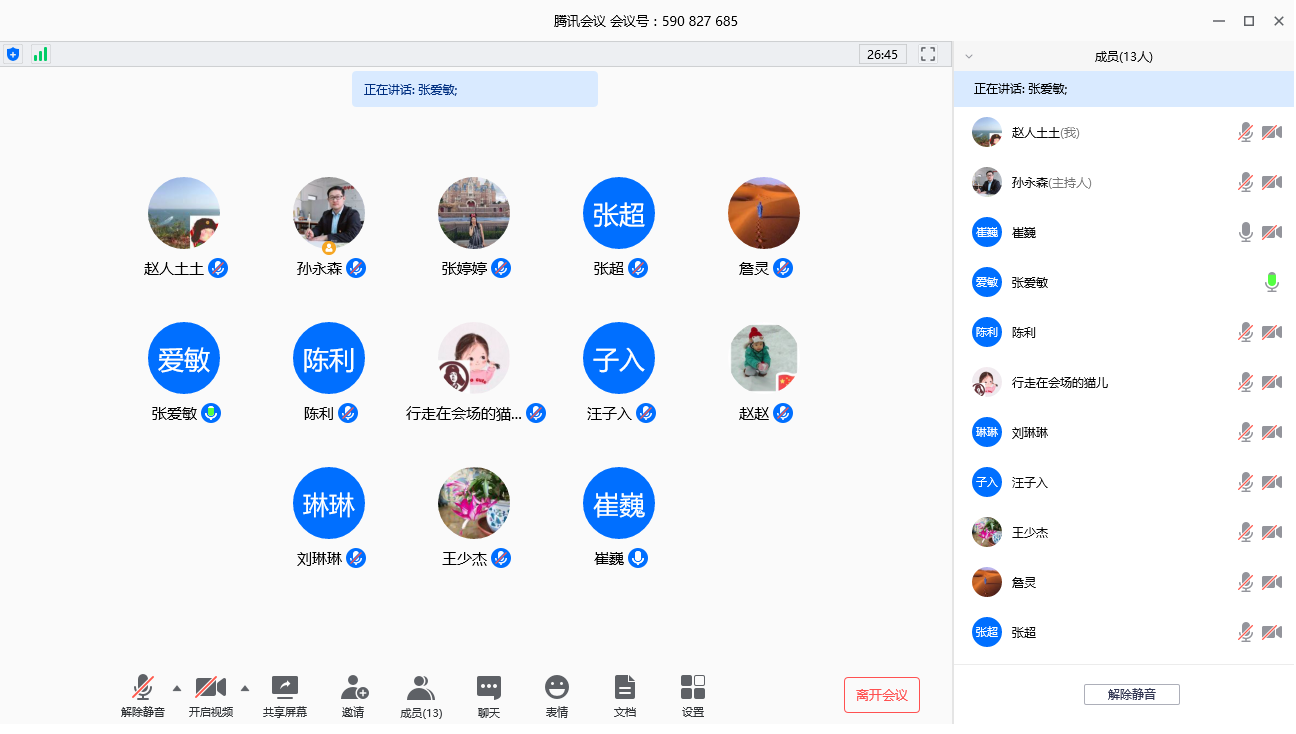1296x734 pixels.
Task: Open the 共享屏幕 screen share icon
Action: 285,689
